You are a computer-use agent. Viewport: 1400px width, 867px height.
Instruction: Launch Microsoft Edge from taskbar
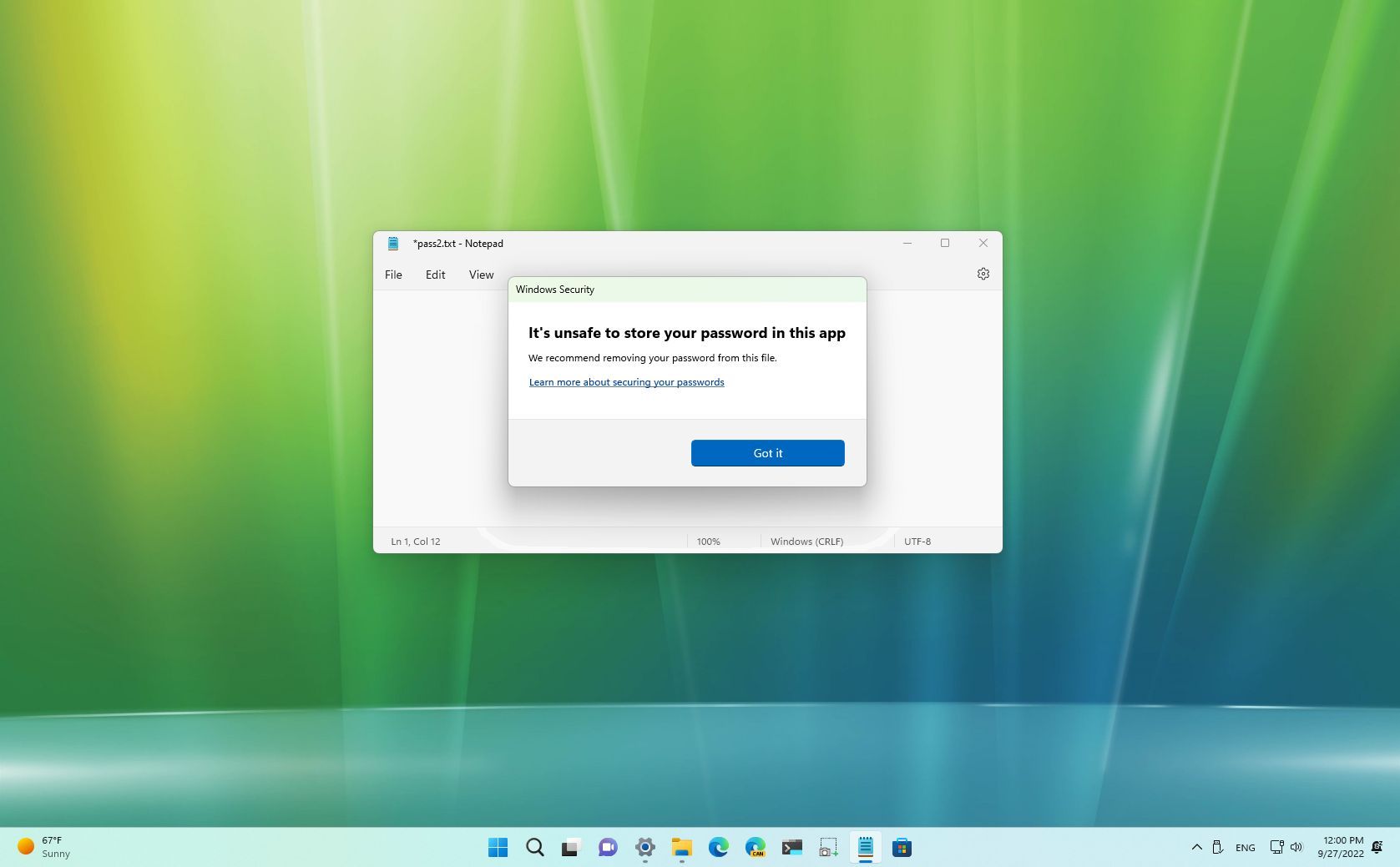click(x=719, y=847)
